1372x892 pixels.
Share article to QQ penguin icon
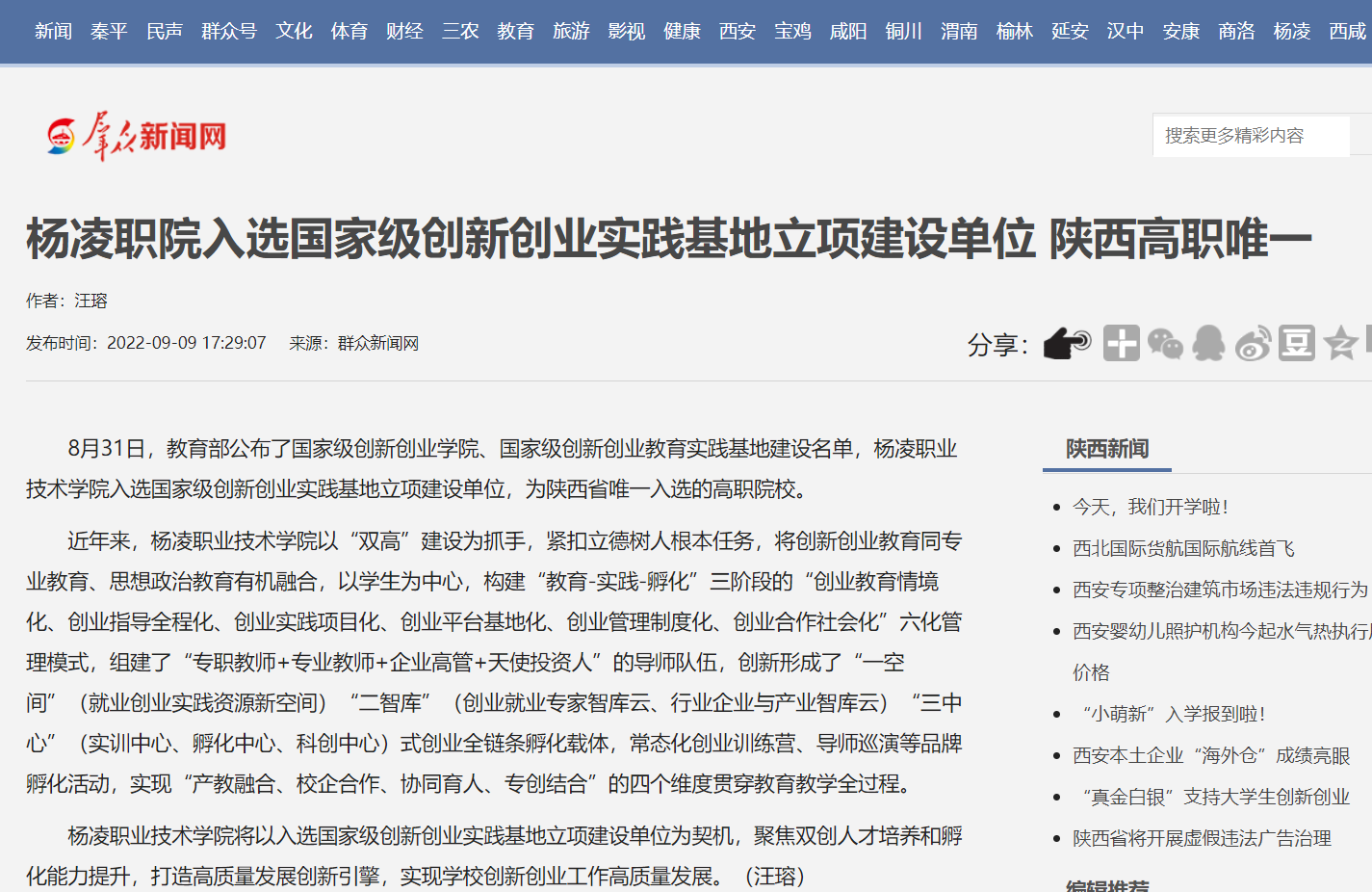click(1208, 343)
